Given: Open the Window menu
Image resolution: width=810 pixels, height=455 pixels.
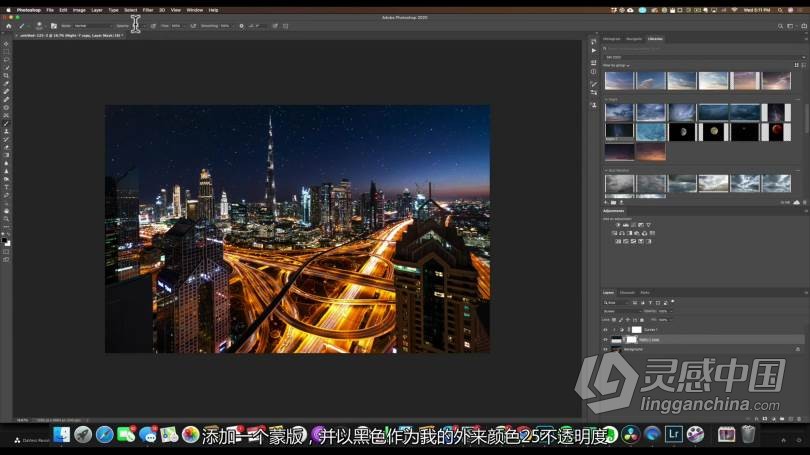Looking at the screenshot, I should coord(194,10).
